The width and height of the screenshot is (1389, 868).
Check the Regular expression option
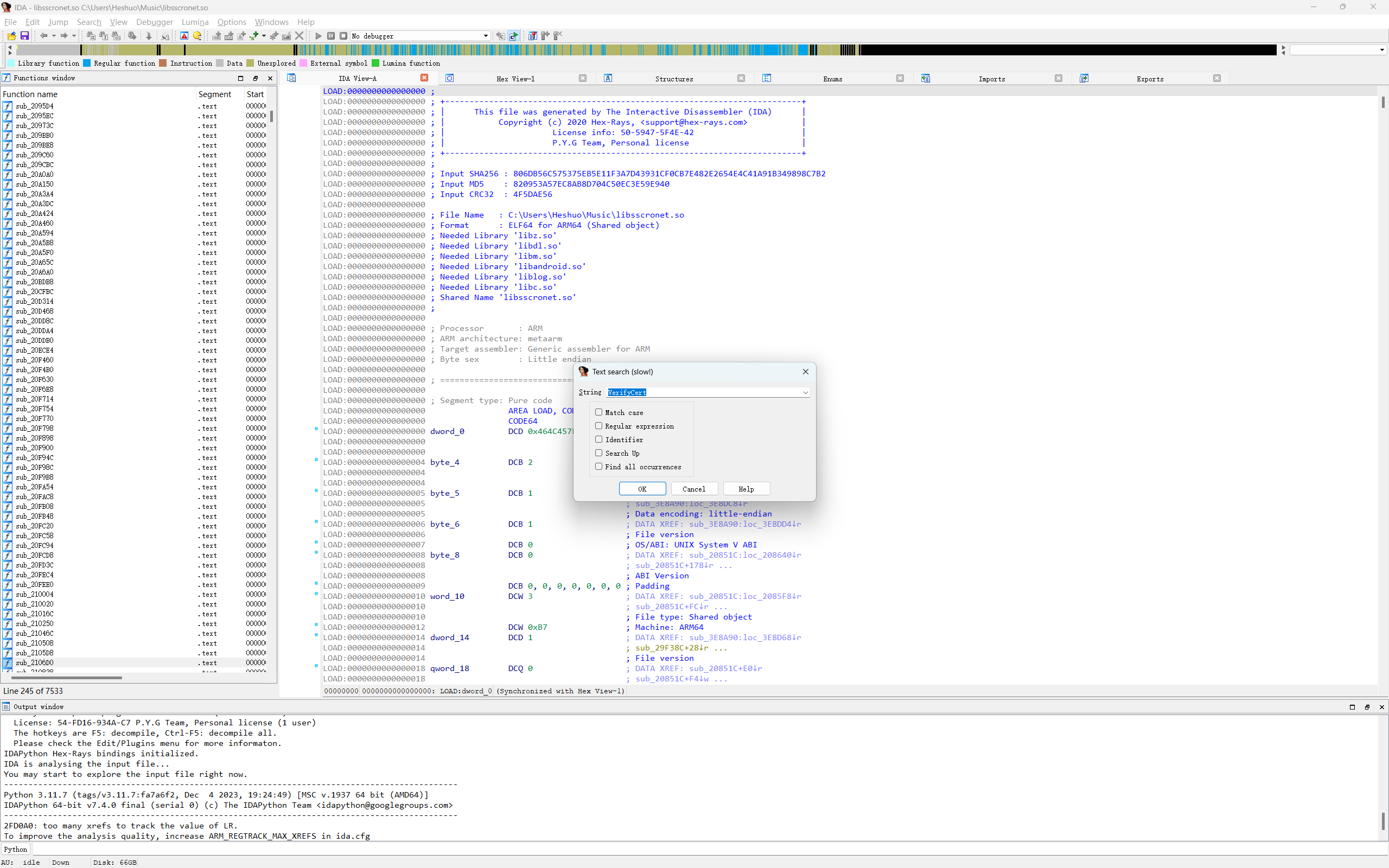click(x=598, y=426)
